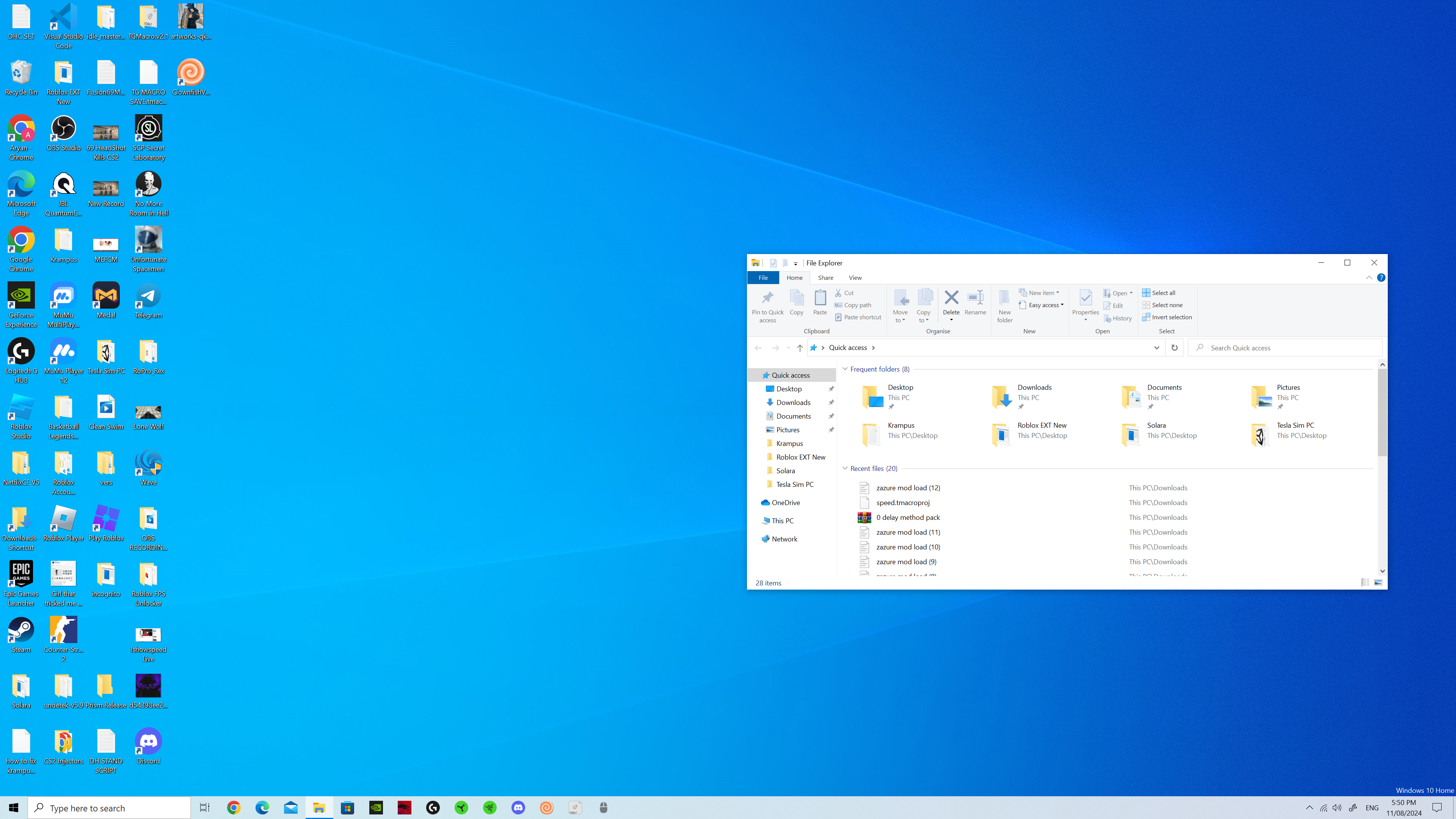1456x819 pixels.
Task: Click the Help question mark icon
Action: click(1381, 278)
